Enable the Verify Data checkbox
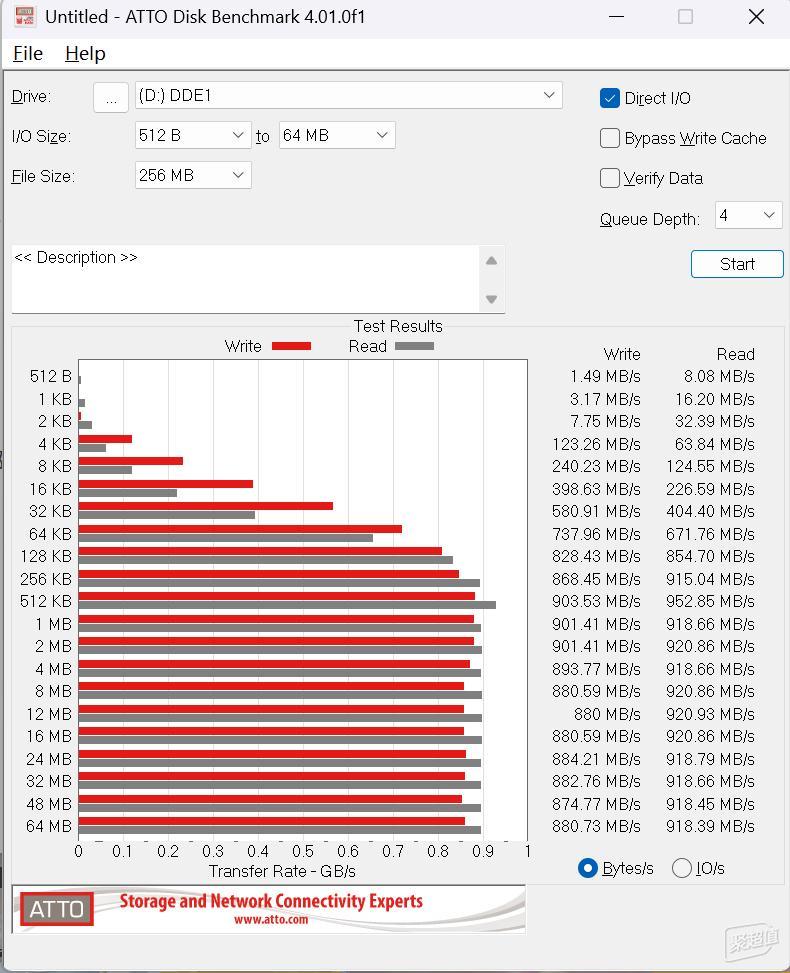 [609, 178]
